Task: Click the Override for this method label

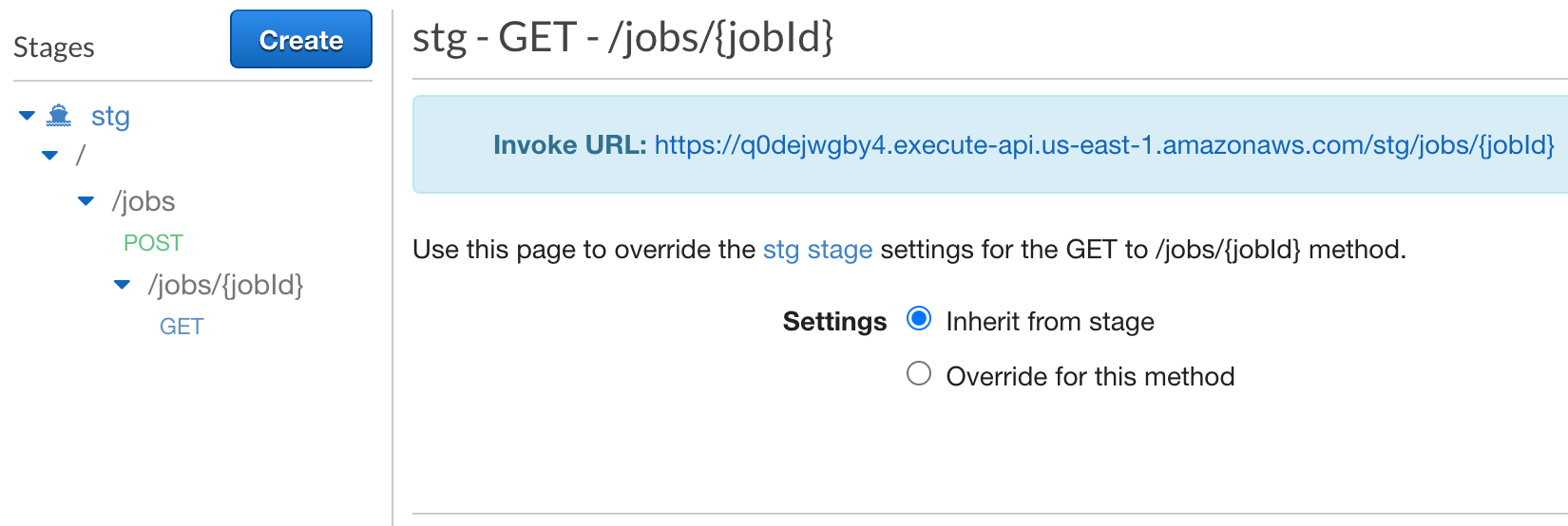Action: pyautogui.click(x=1090, y=377)
